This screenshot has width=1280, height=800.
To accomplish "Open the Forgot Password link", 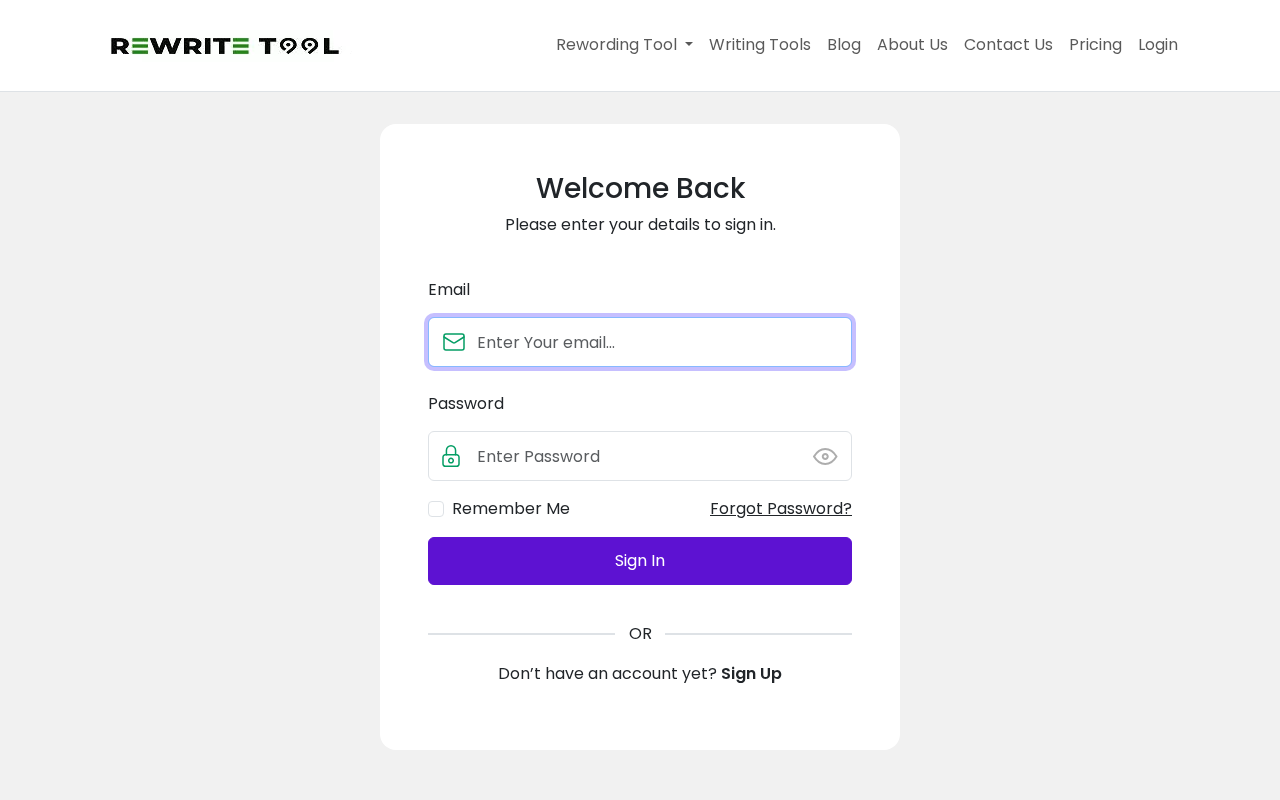I will 781,508.
